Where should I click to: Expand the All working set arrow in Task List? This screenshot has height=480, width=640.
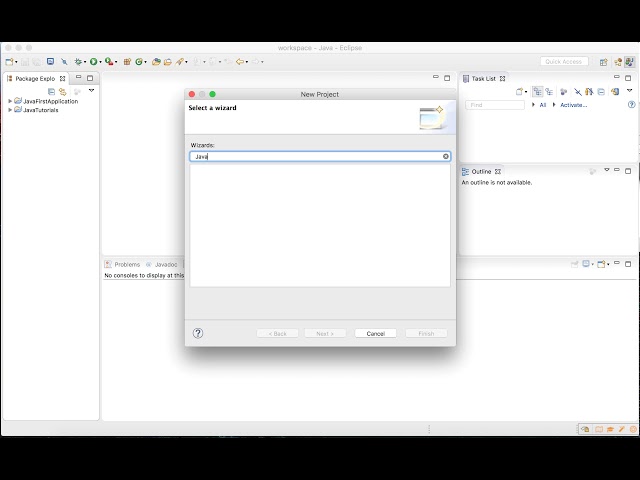pyautogui.click(x=533, y=105)
